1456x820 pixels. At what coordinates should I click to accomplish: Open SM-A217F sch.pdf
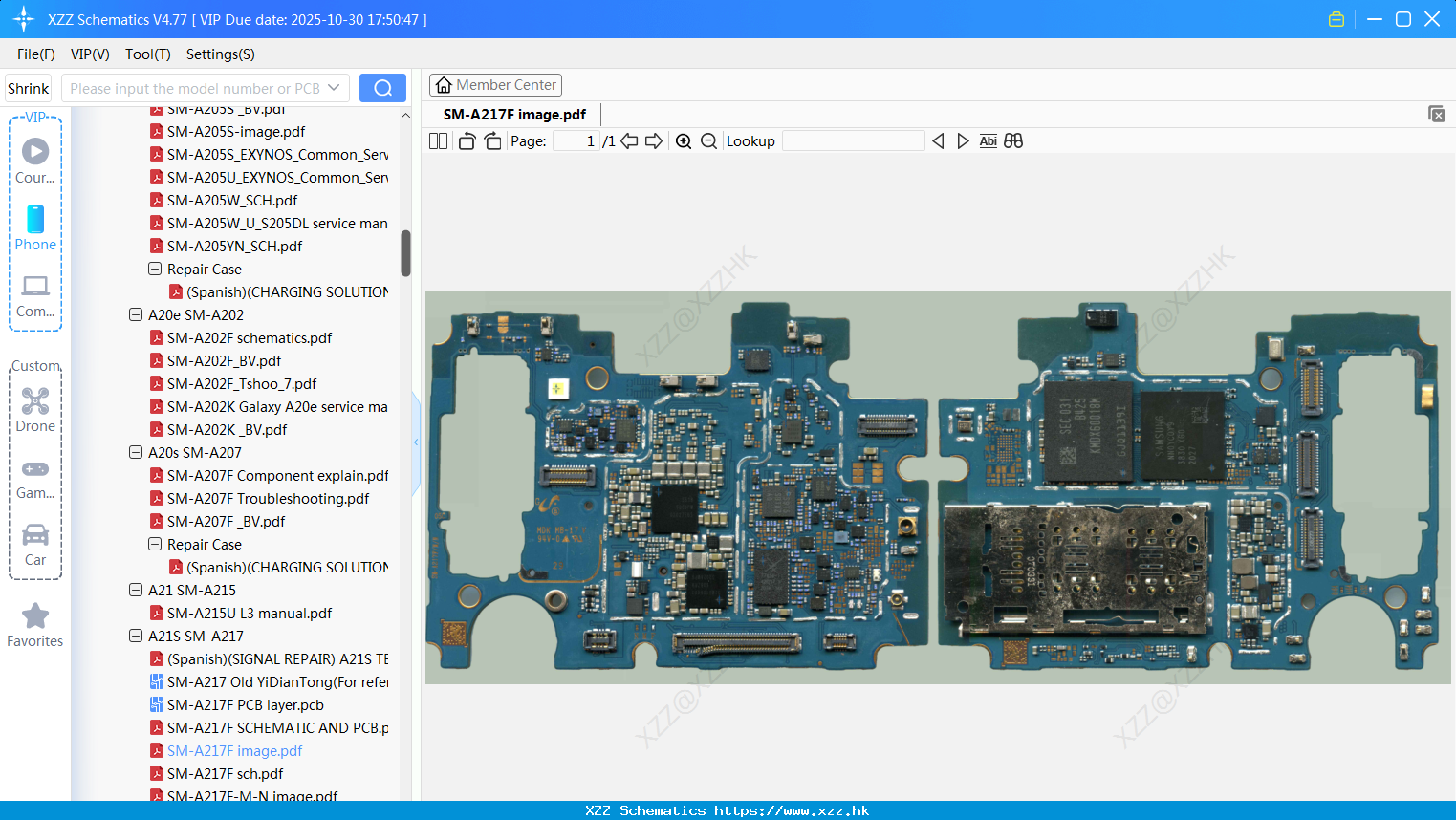coord(226,773)
